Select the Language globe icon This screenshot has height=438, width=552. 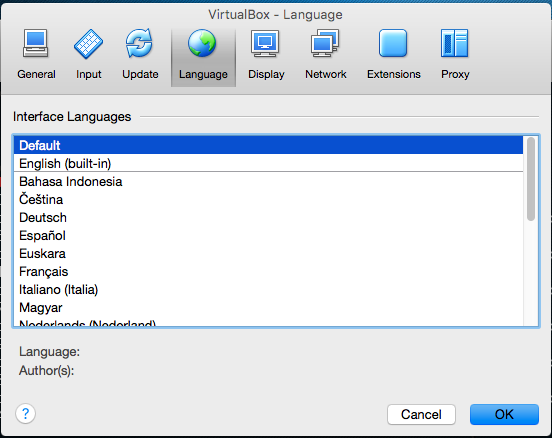click(x=202, y=43)
